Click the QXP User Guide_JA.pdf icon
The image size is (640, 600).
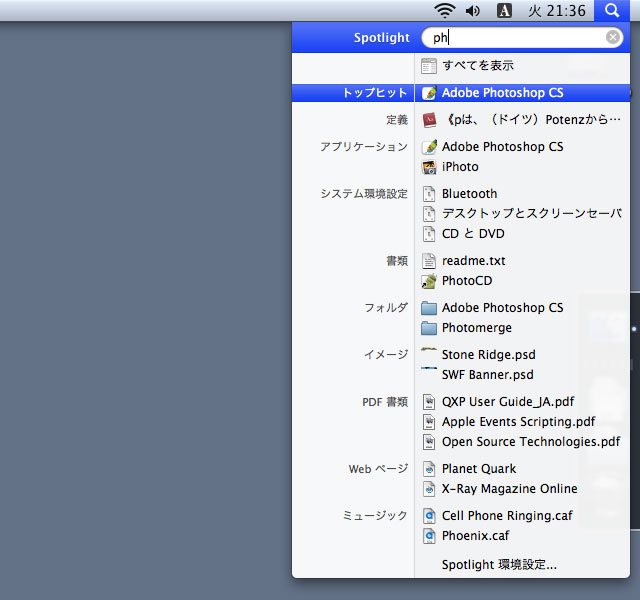[x=429, y=402]
